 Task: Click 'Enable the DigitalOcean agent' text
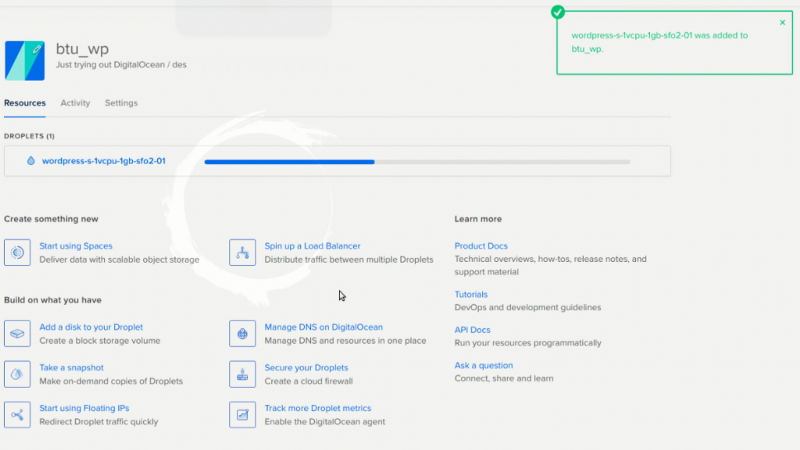coord(325,422)
